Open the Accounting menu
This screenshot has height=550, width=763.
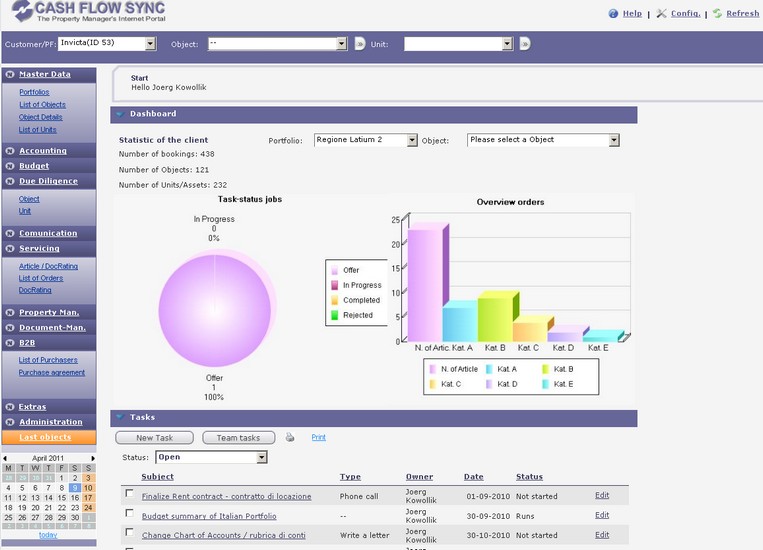point(43,151)
